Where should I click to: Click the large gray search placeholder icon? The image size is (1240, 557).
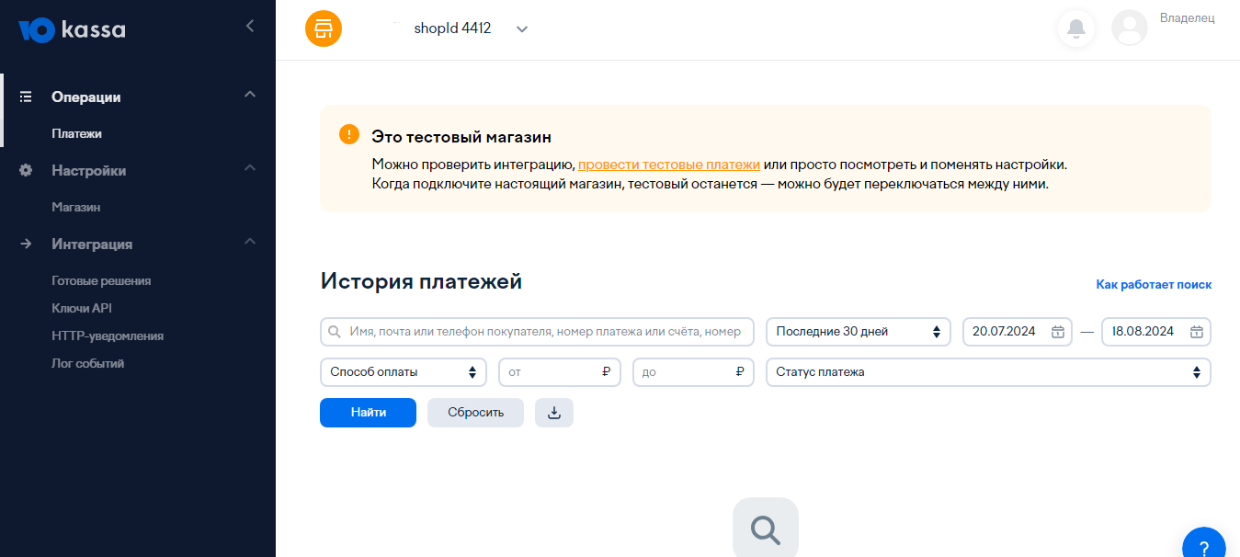click(765, 528)
